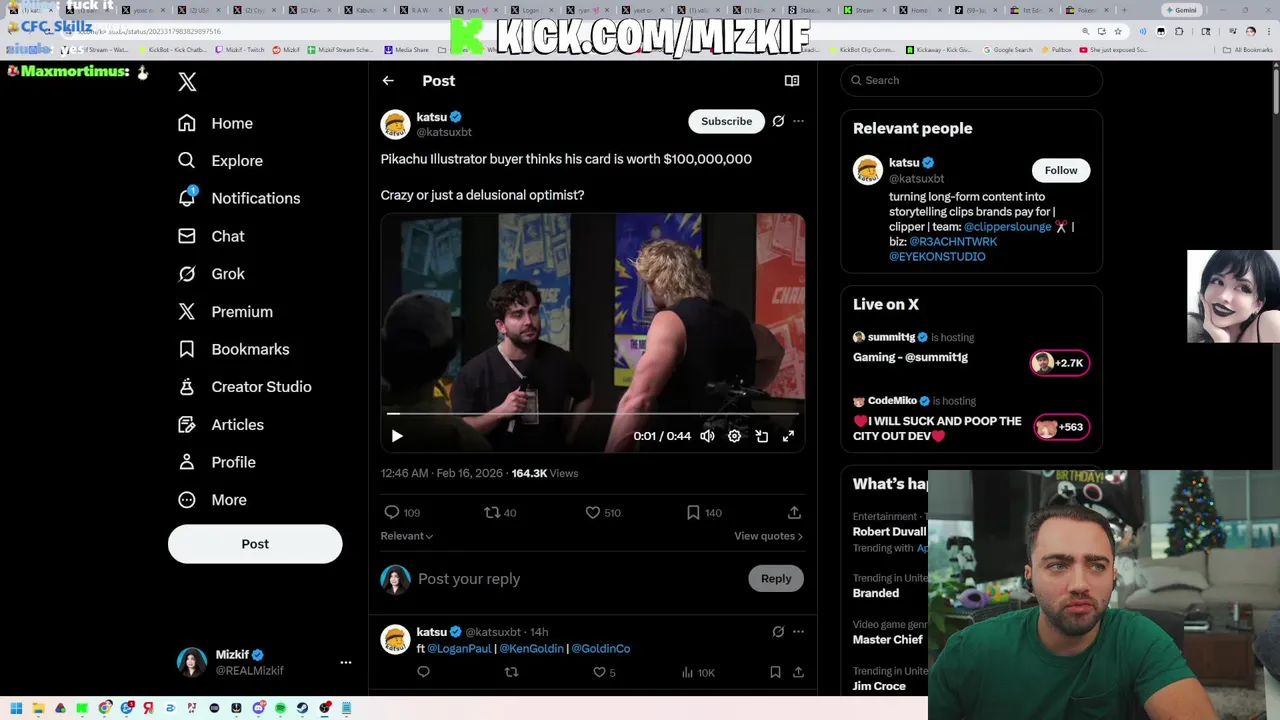Join summit1g live listeners +2.7K

(x=1060, y=363)
